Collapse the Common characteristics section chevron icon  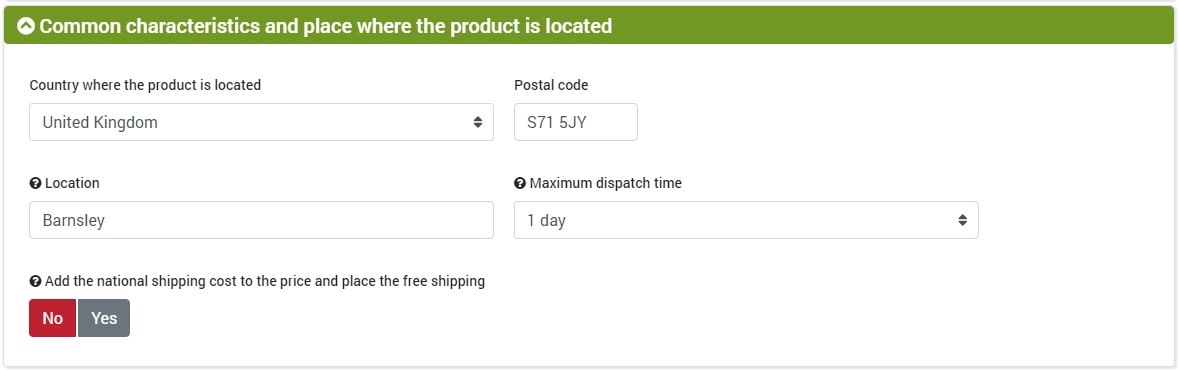click(26, 26)
